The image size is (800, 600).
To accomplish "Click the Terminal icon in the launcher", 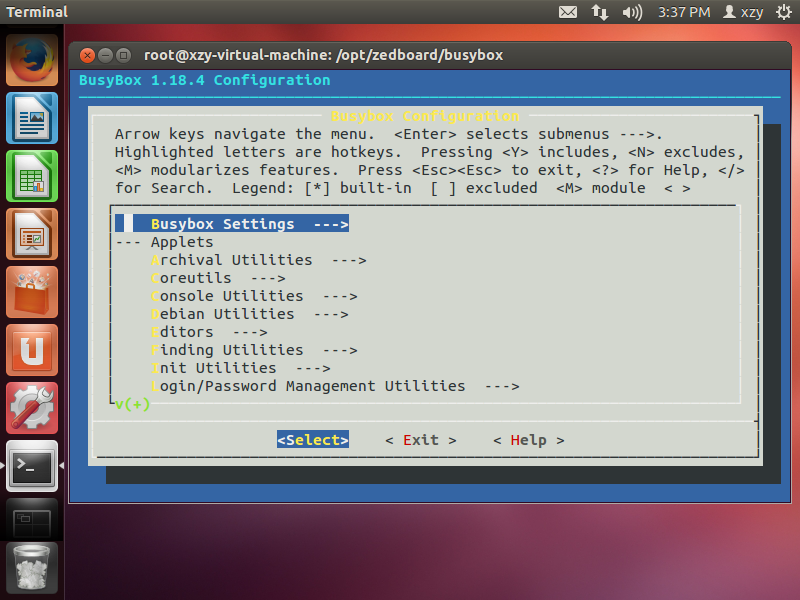I will 32,466.
